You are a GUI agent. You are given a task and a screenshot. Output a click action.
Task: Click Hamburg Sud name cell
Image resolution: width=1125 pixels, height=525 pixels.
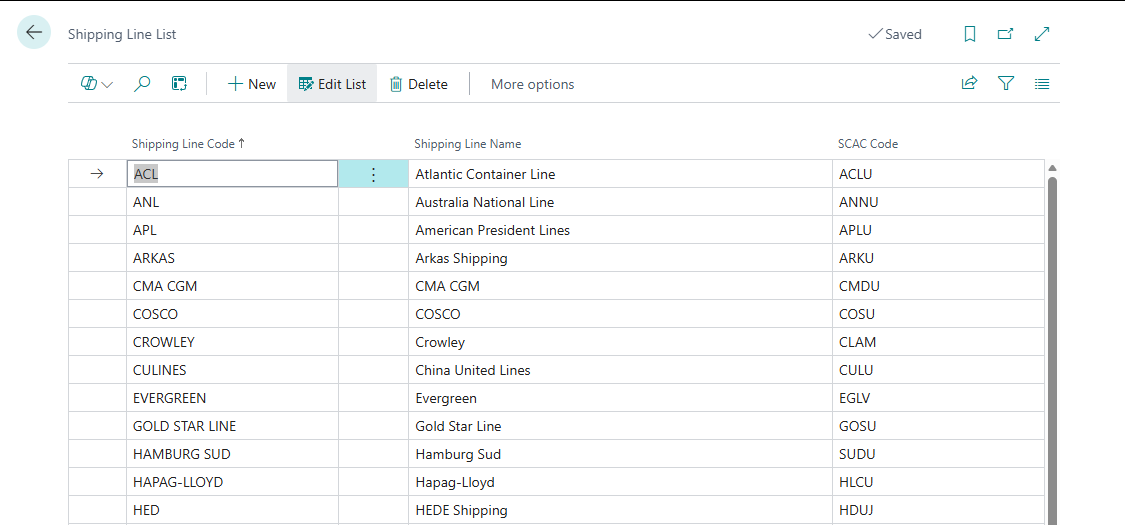pyautogui.click(x=621, y=454)
